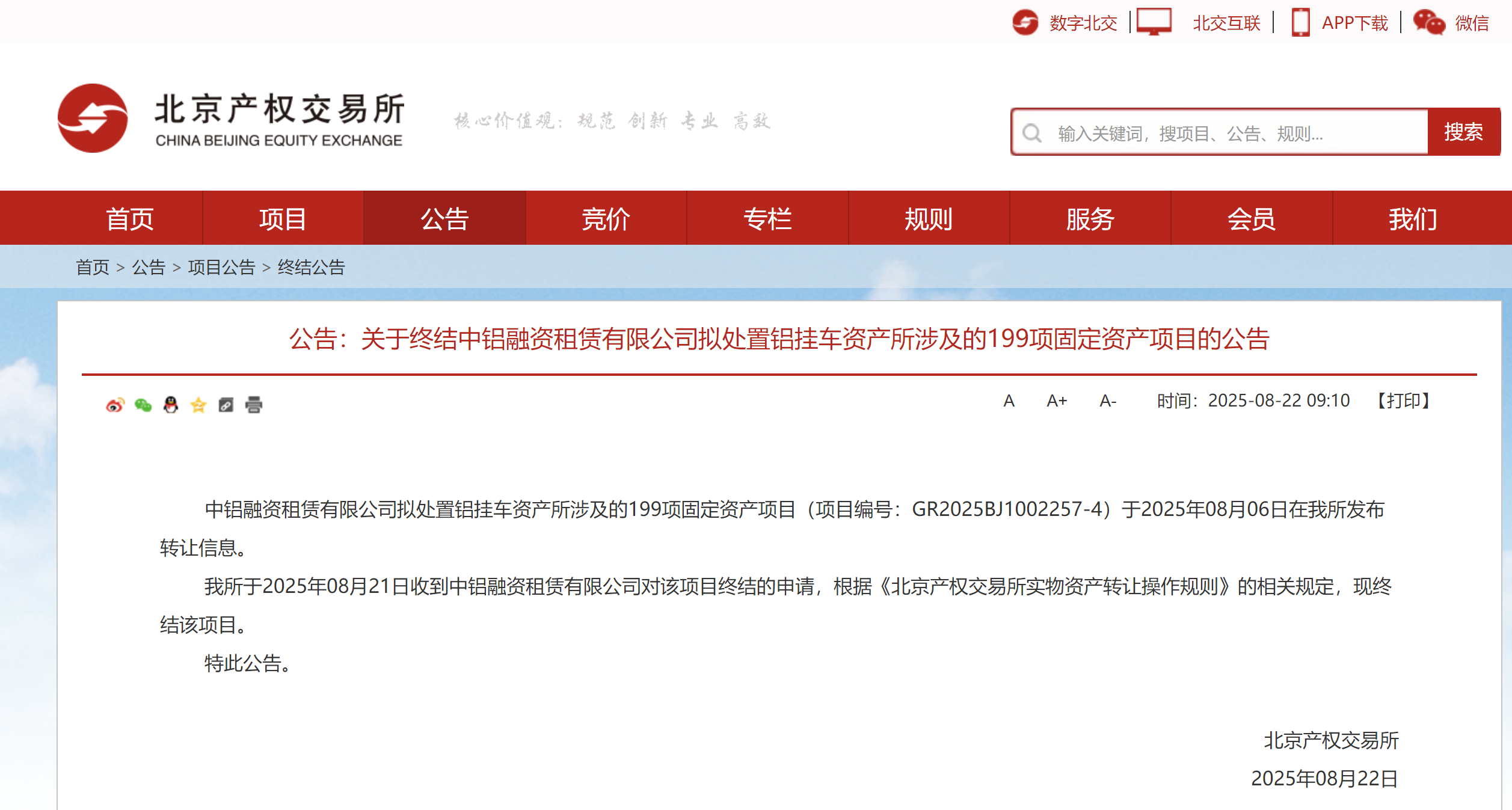Share article to QQ penguin icon
Screen dimensions: 1512x810
[171, 405]
